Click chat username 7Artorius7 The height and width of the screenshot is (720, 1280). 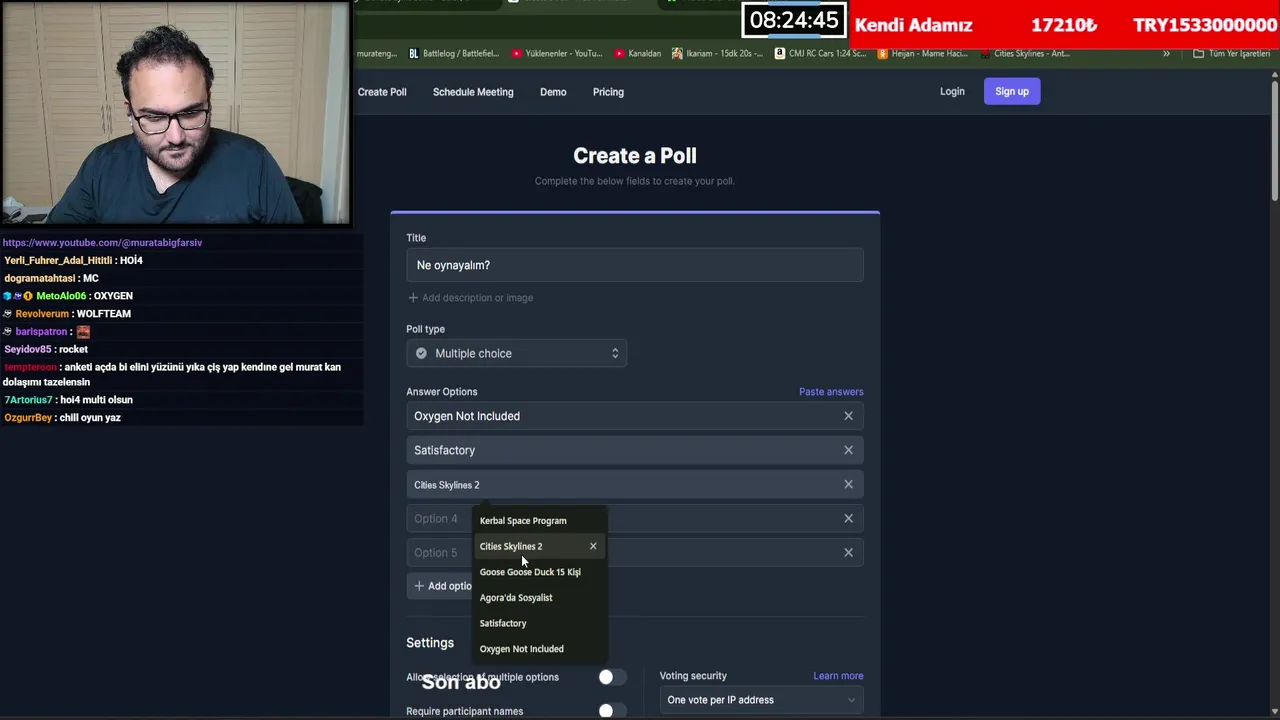(x=28, y=400)
